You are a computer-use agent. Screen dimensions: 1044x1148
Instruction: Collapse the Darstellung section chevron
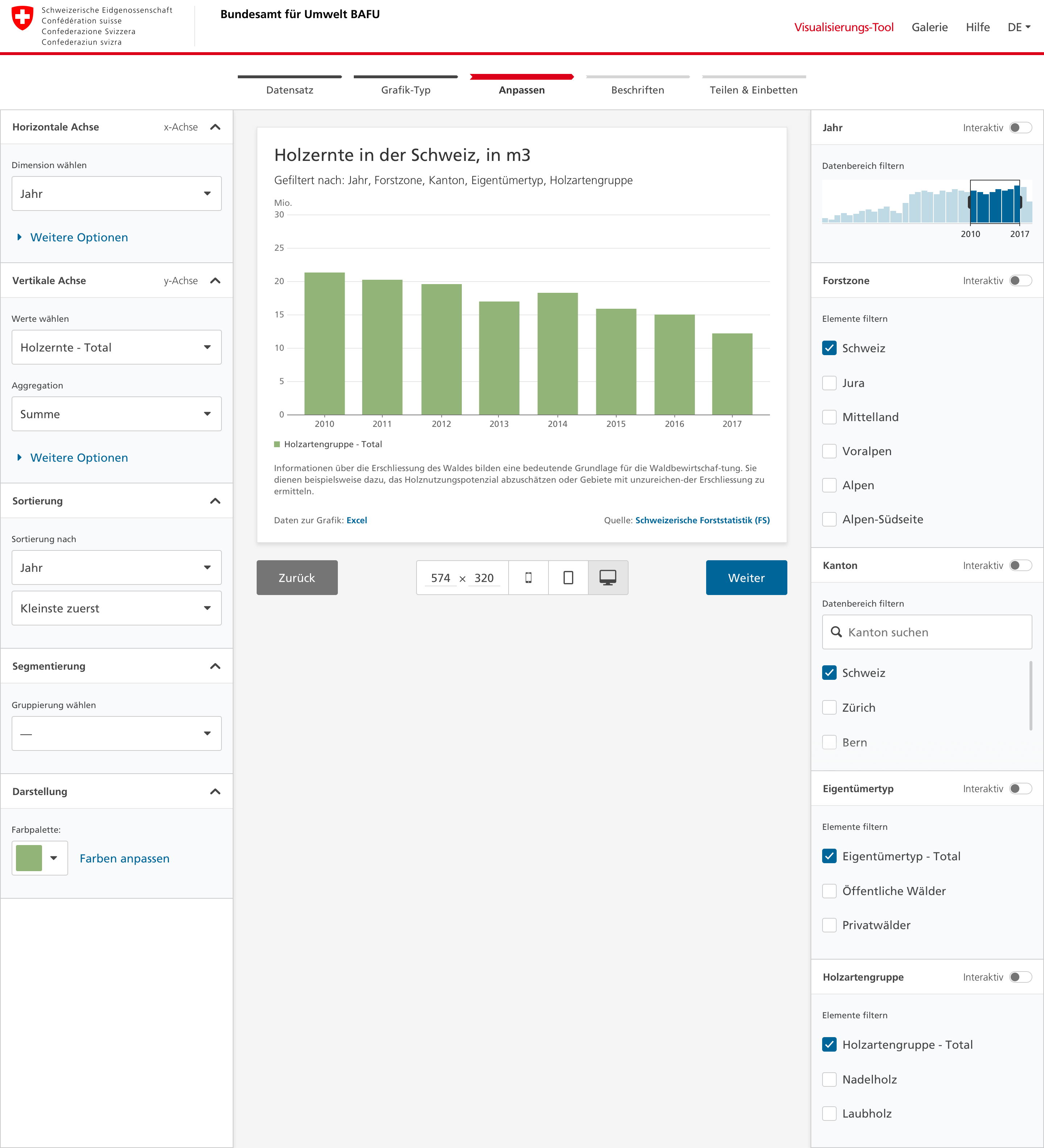click(215, 791)
